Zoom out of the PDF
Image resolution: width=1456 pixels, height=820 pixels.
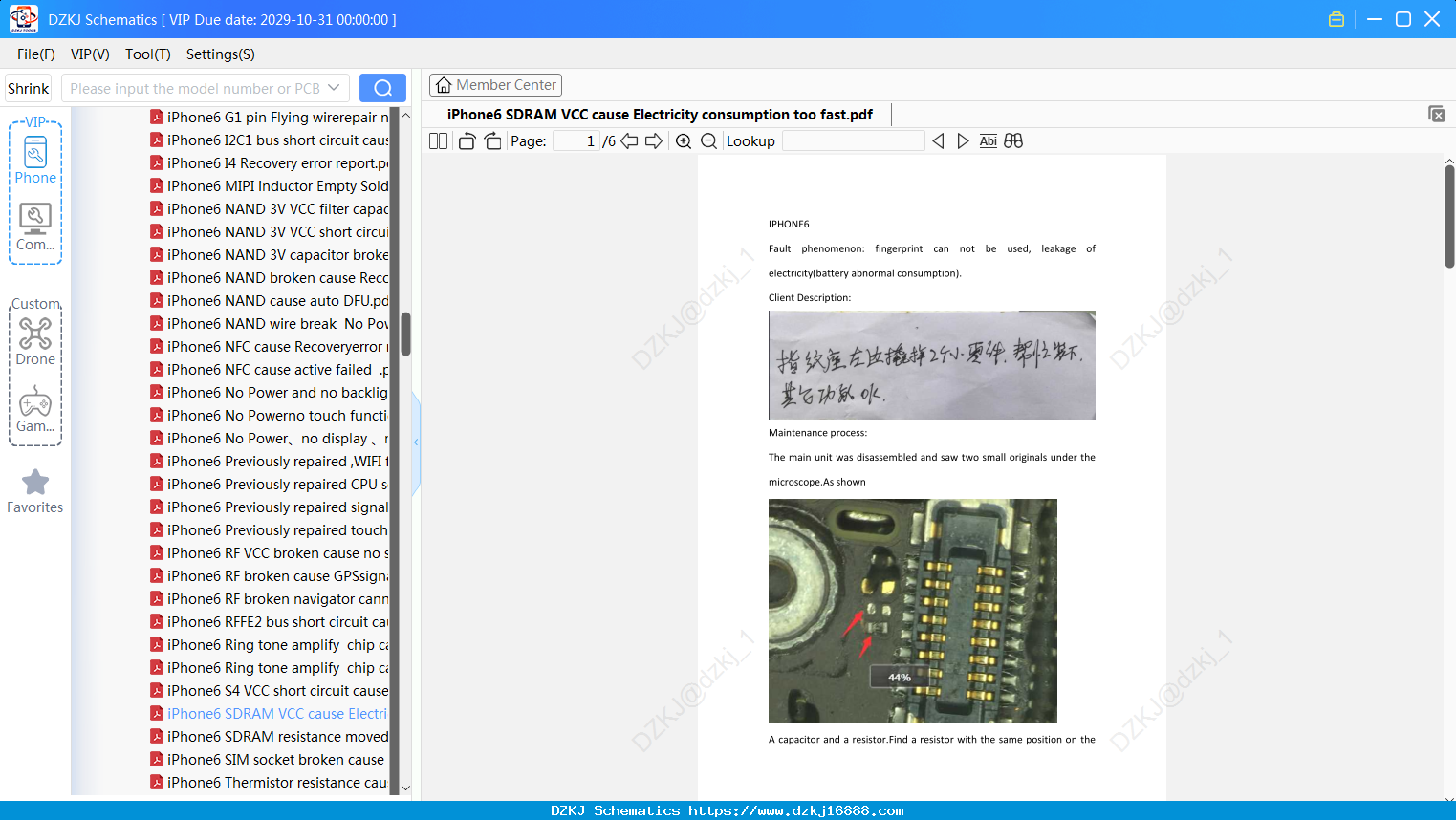[x=708, y=141]
